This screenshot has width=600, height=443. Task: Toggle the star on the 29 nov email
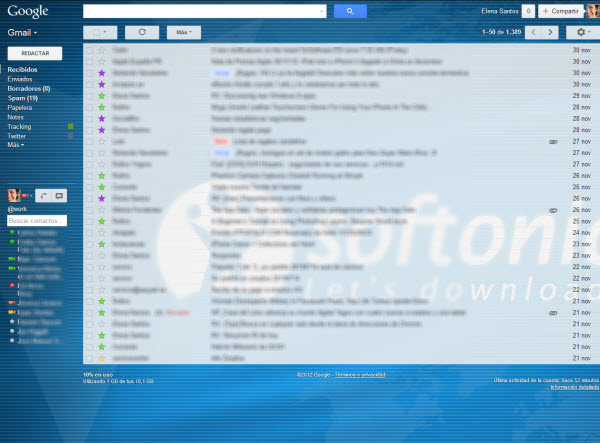click(102, 96)
